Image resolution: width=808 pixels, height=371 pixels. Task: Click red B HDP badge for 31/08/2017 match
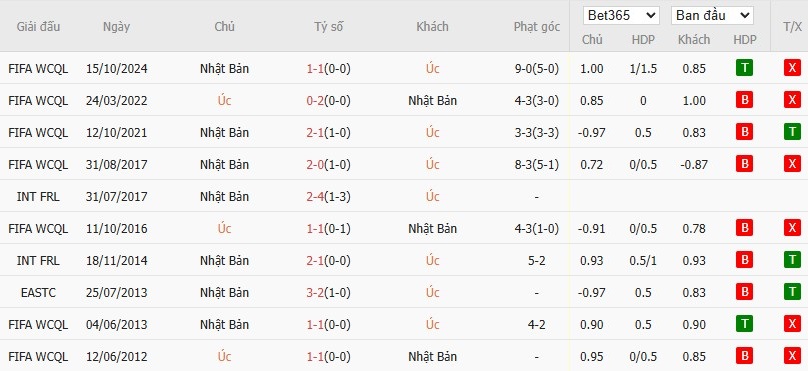[744, 164]
